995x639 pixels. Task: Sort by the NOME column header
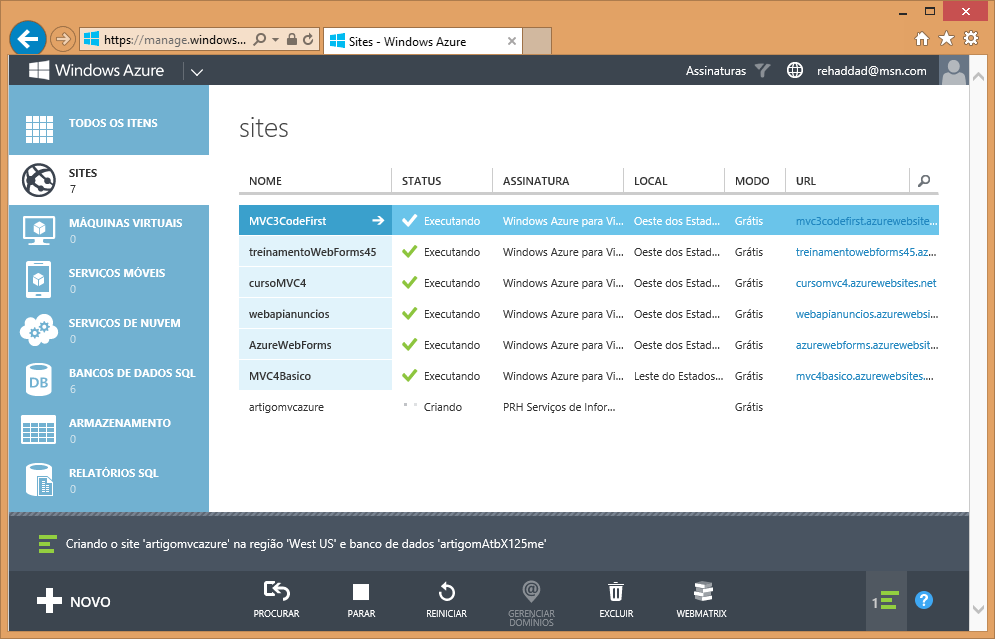click(265, 181)
